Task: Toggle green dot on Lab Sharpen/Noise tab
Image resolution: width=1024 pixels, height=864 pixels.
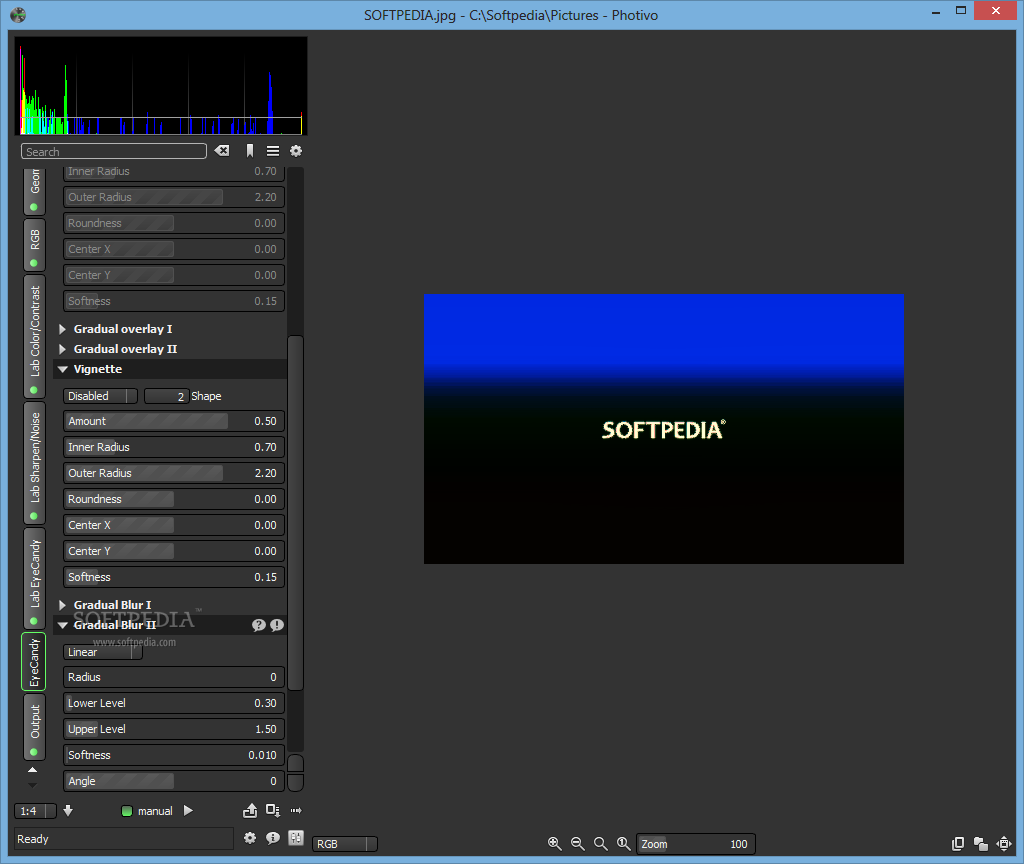Action: click(34, 517)
